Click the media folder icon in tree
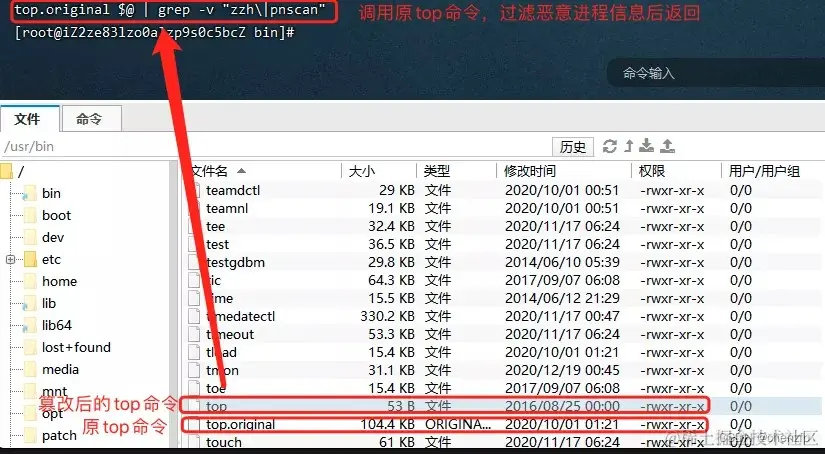 (x=30, y=370)
